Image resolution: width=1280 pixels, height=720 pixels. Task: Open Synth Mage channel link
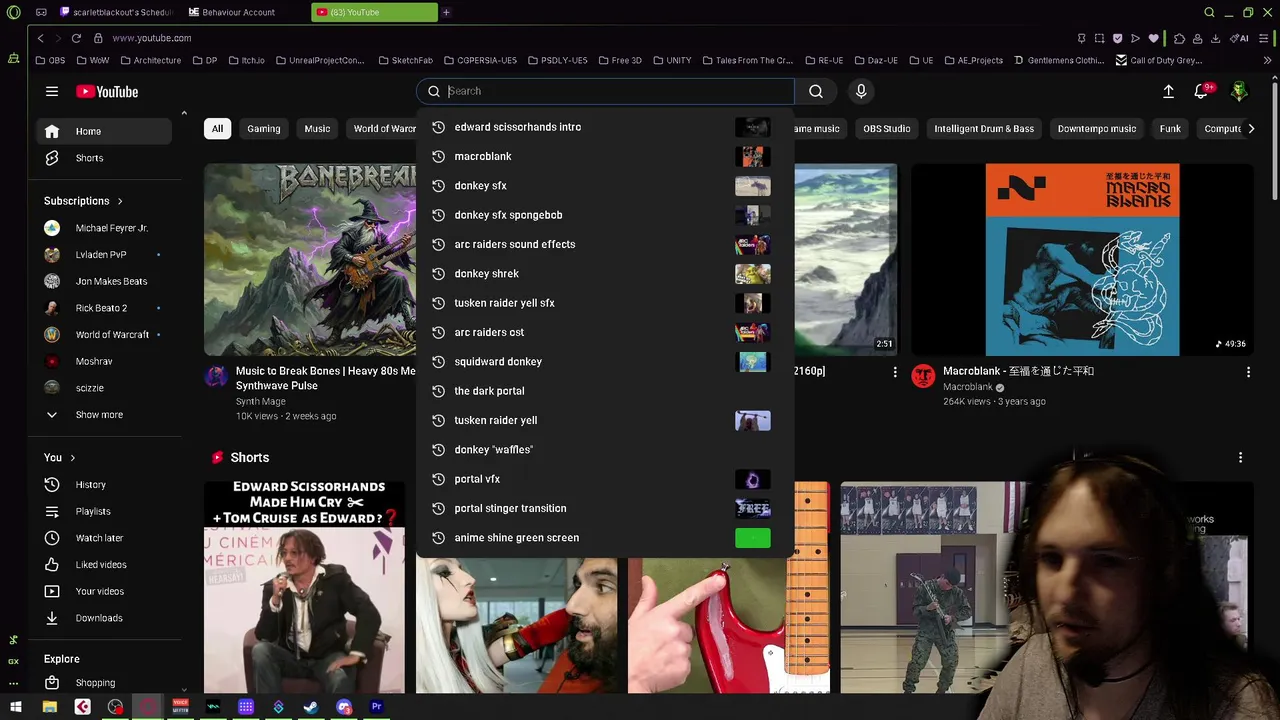[x=260, y=401]
